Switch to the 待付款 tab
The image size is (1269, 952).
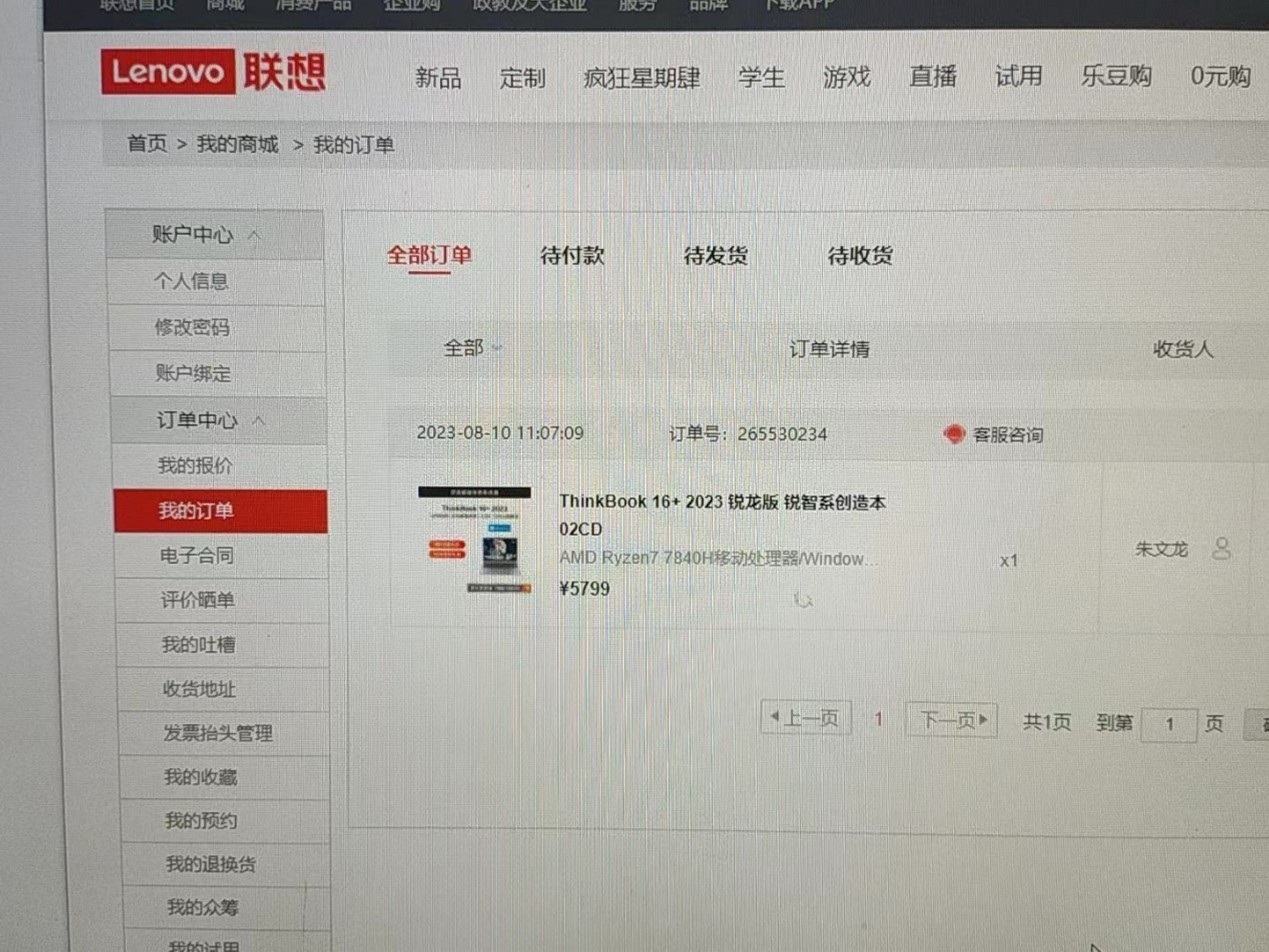coord(572,255)
